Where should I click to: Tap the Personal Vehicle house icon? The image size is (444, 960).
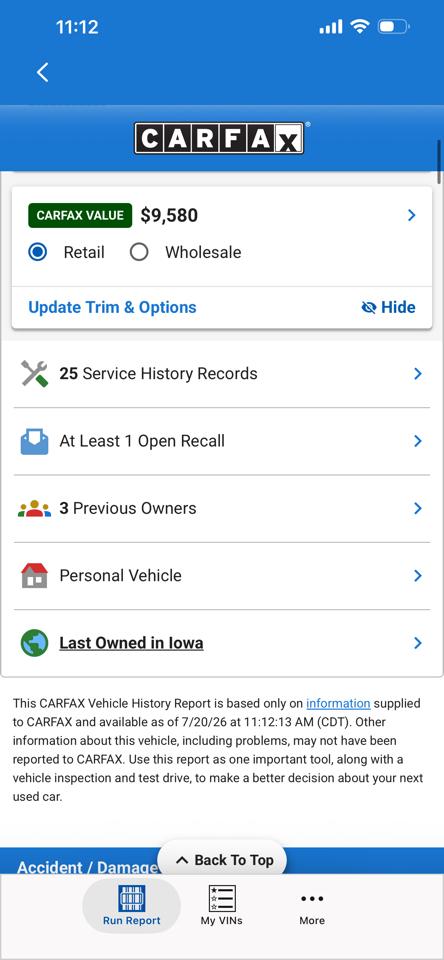pos(34,576)
